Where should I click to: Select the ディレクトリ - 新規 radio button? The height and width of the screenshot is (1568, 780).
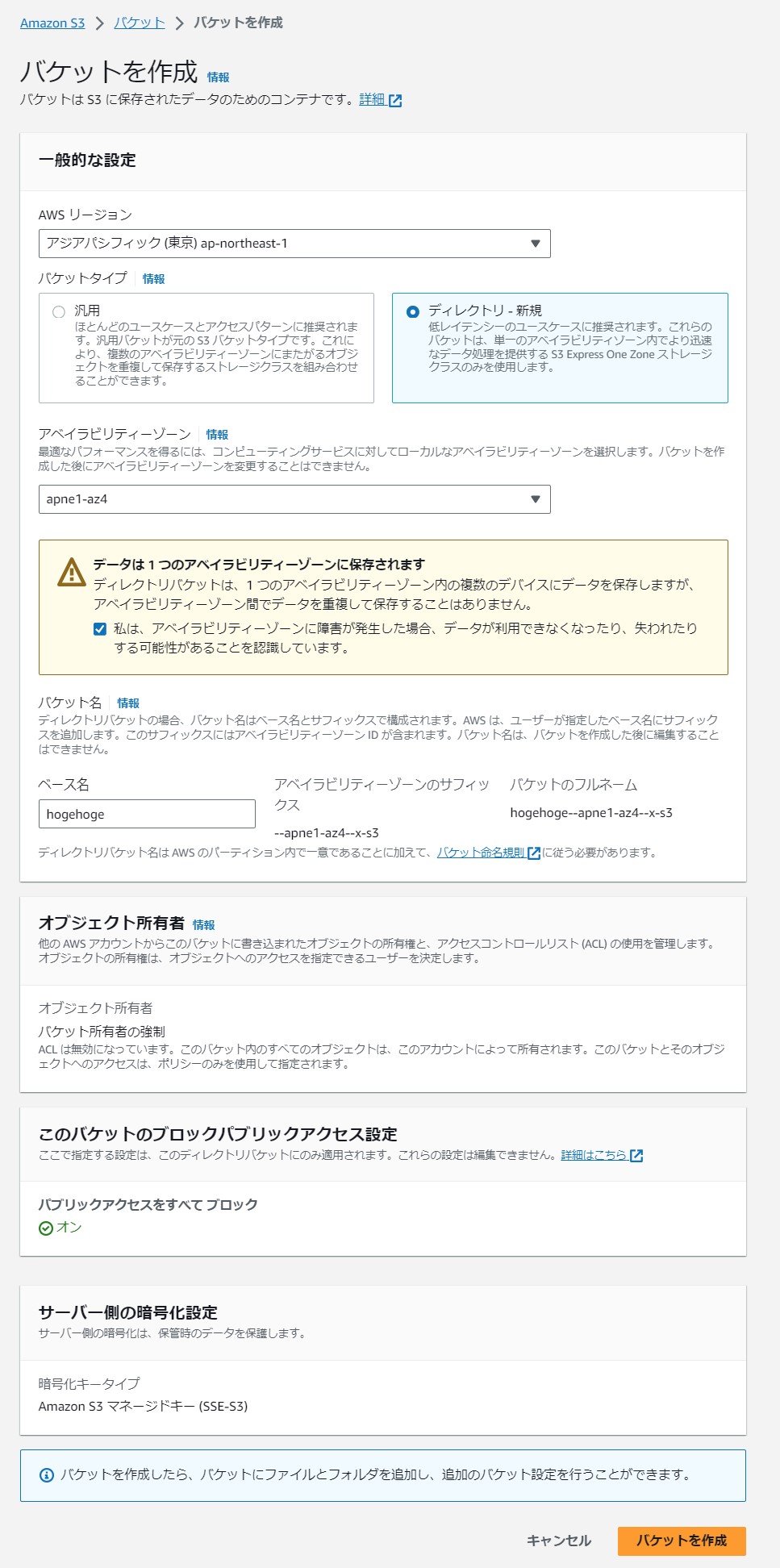point(413,311)
